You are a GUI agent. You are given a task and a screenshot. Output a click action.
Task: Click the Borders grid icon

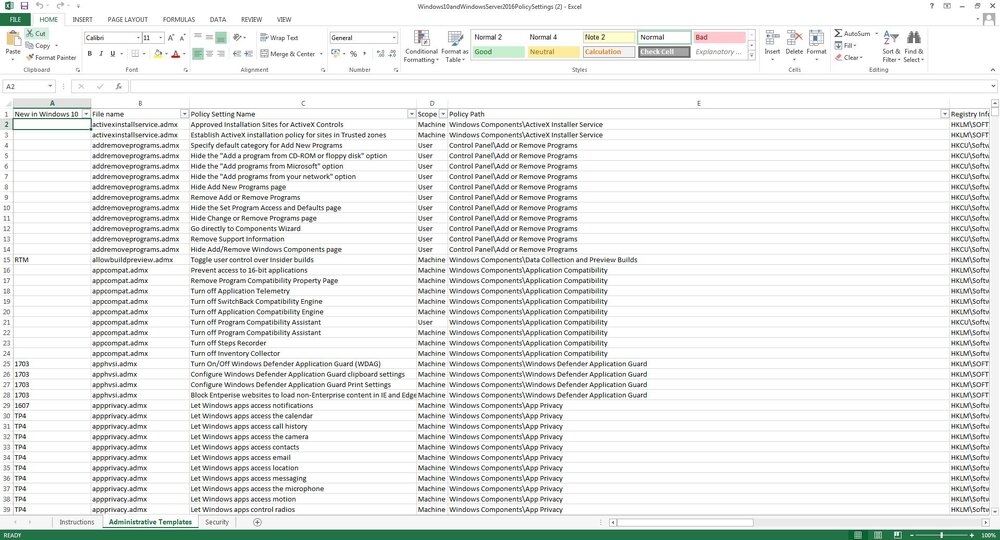[135, 54]
